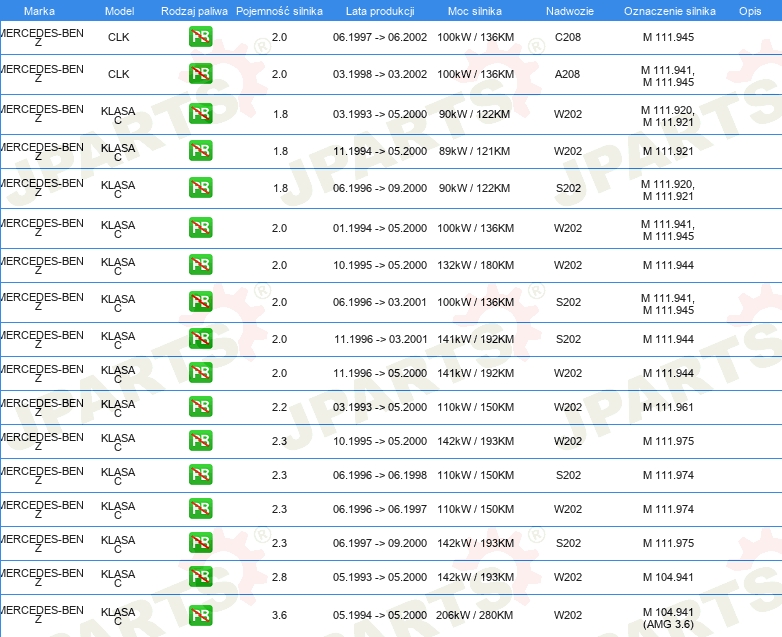Click the Moc silnika column header

click(475, 11)
